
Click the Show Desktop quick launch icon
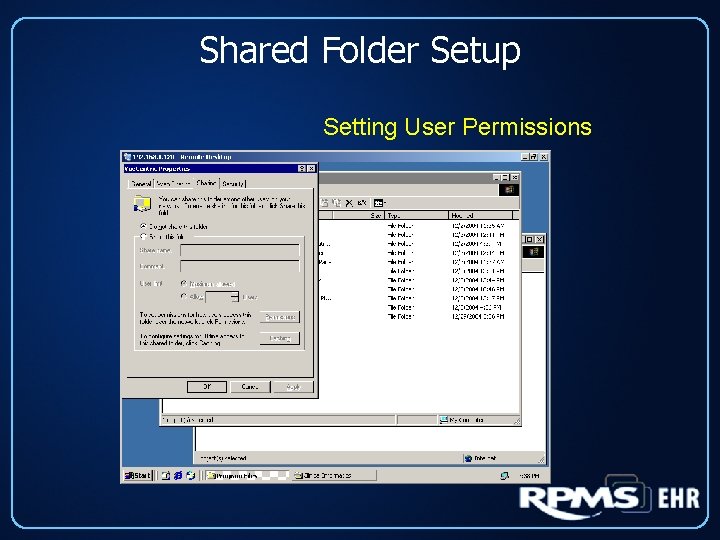(165, 476)
